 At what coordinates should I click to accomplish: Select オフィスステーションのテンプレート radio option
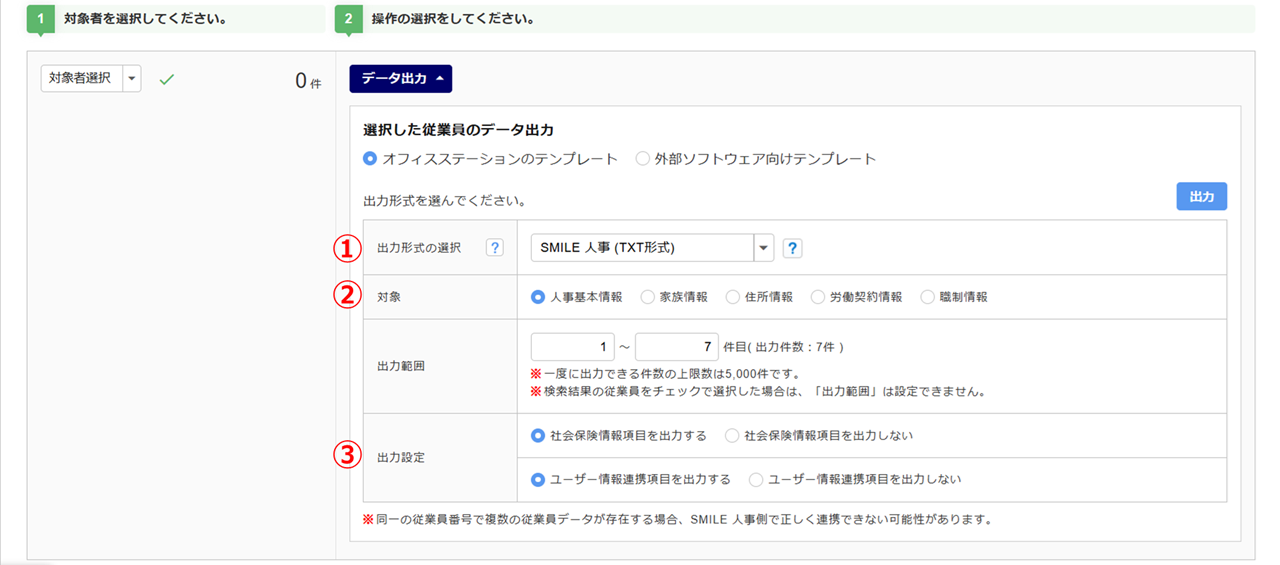pos(371,159)
